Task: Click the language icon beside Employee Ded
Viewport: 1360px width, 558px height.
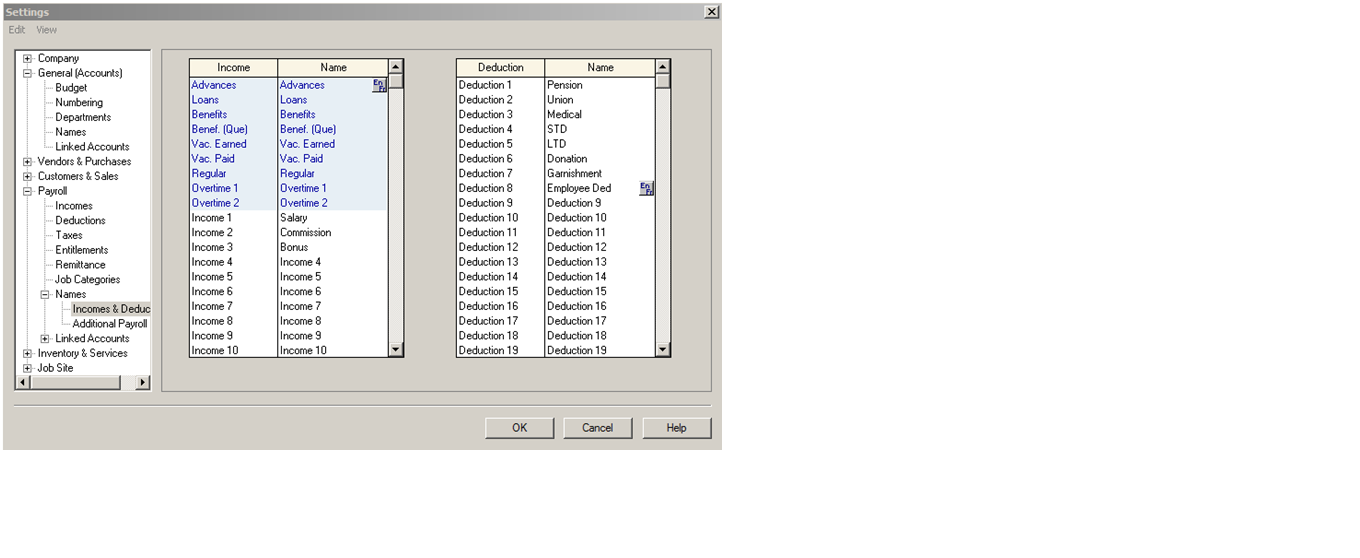Action: click(646, 188)
